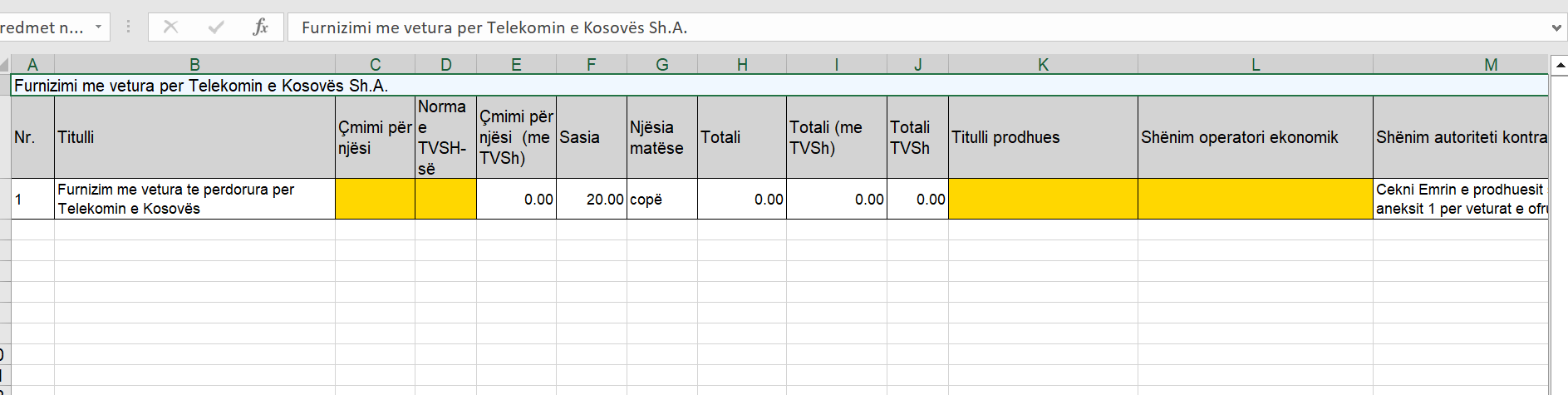Select the column M header

[1491, 65]
